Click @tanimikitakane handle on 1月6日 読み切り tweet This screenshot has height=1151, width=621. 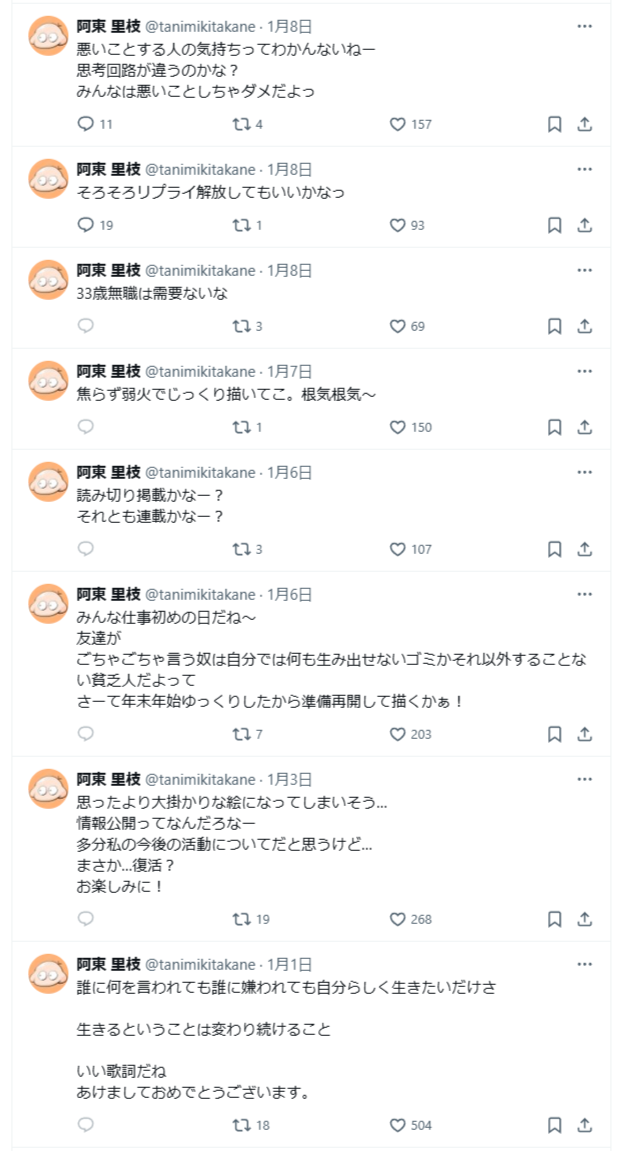201,472
